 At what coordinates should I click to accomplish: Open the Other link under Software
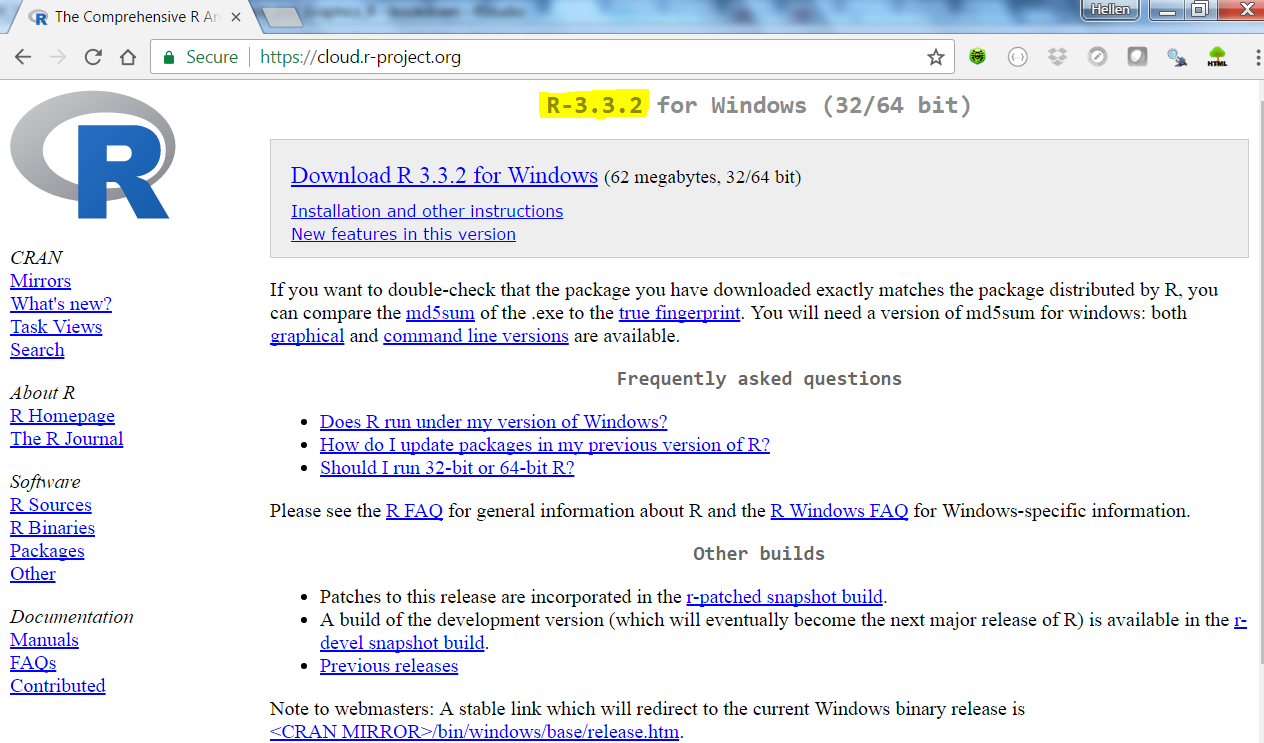point(33,574)
